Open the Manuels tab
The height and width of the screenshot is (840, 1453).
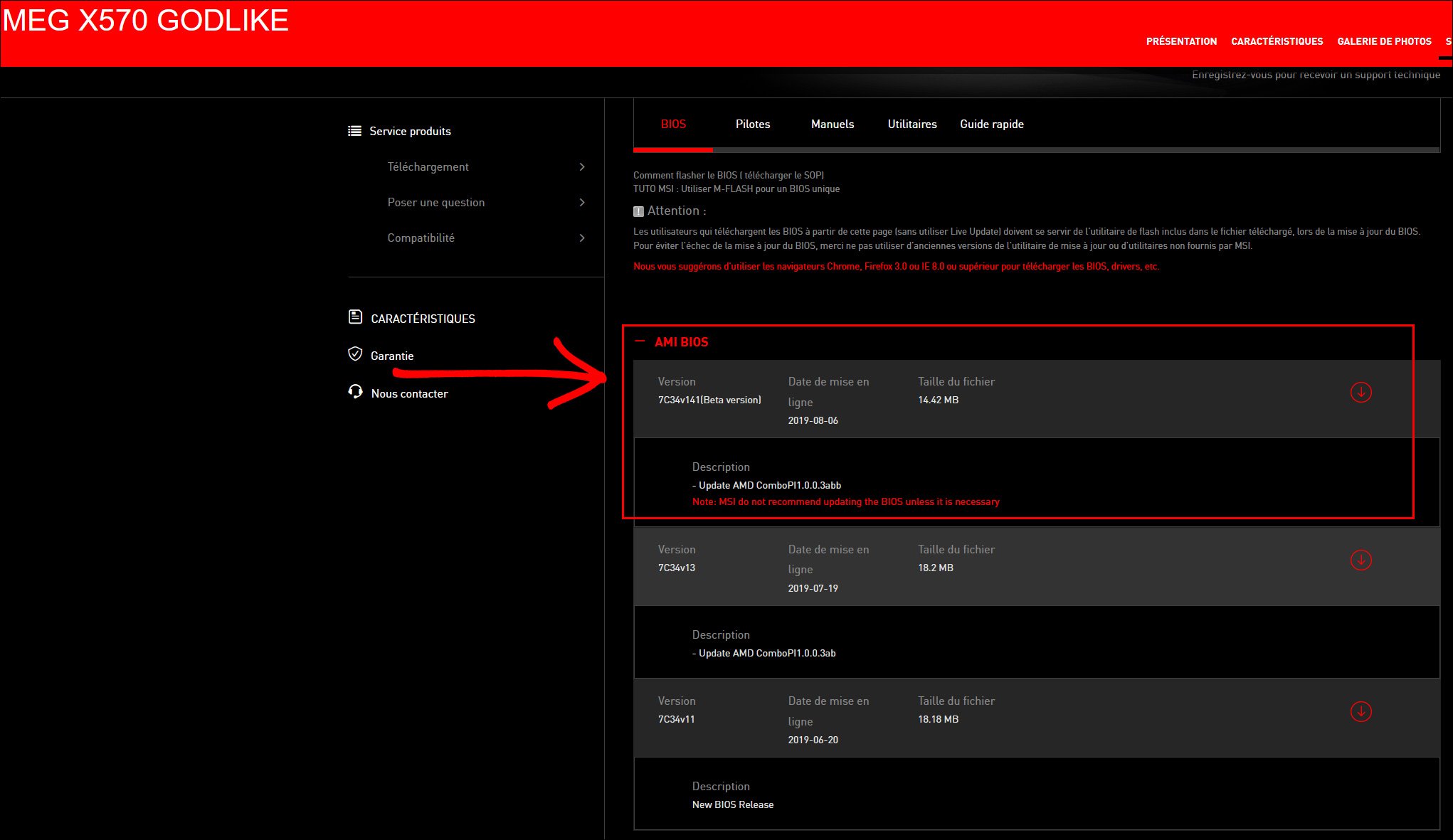(833, 124)
